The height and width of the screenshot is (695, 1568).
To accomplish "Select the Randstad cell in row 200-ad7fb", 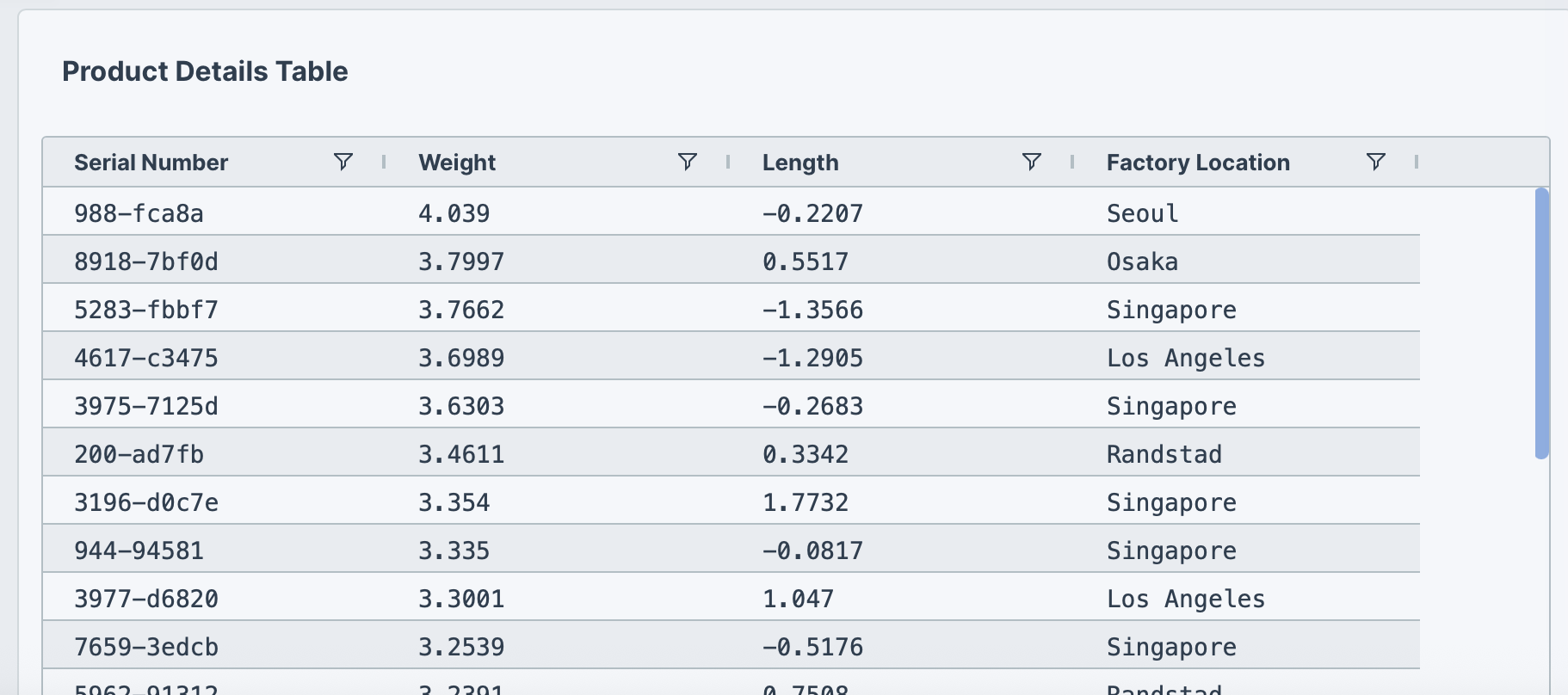I will [1164, 454].
